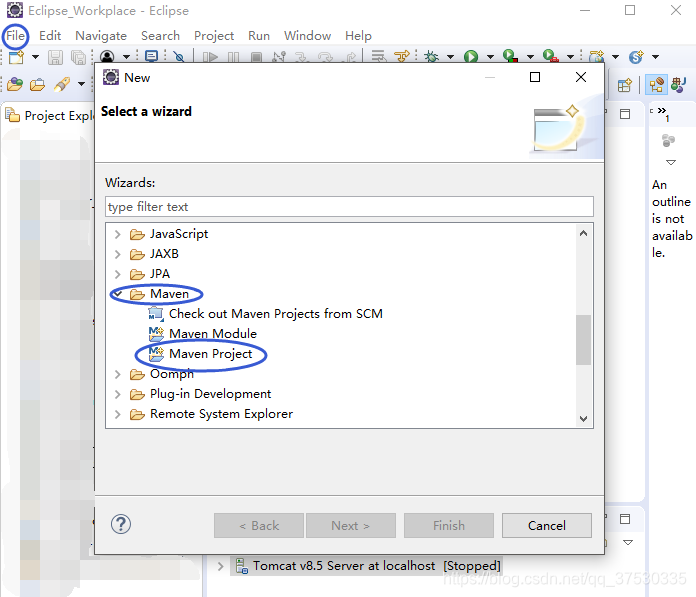Click the Open Perspective toolbar icon
This screenshot has height=597, width=696.
(625, 85)
